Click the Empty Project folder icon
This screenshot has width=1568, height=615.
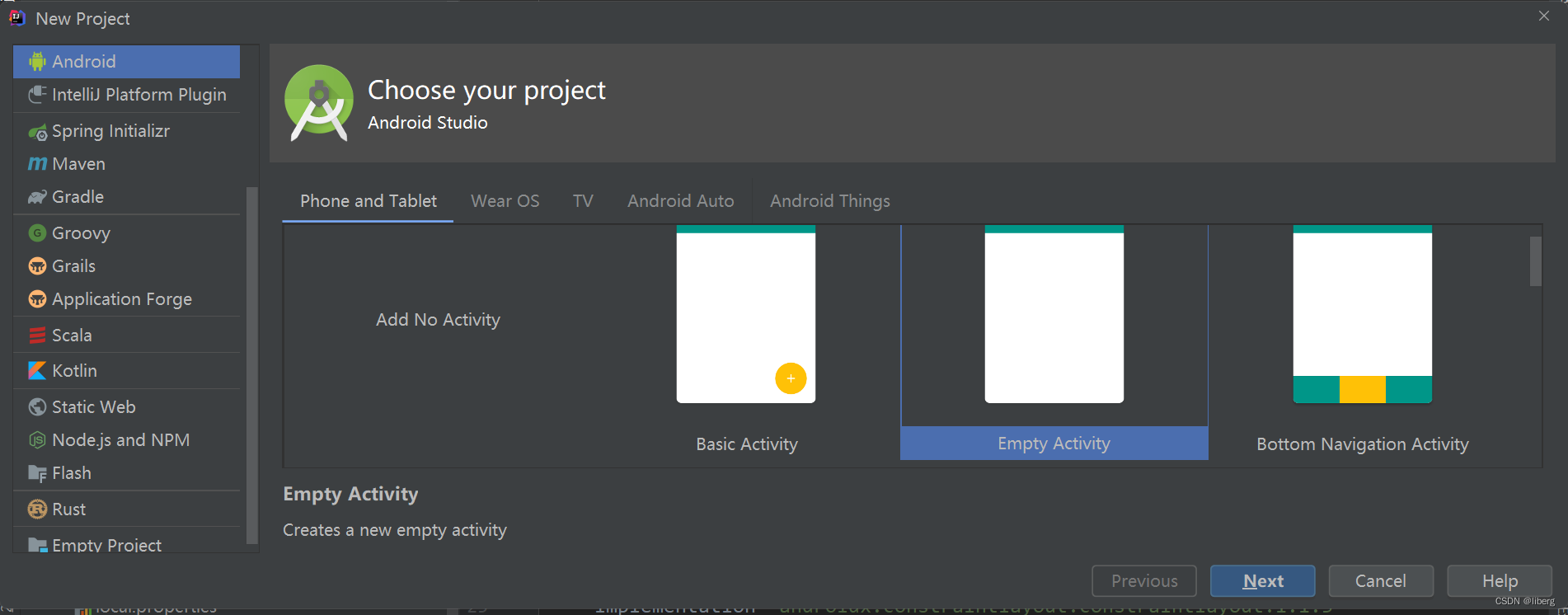(37, 545)
